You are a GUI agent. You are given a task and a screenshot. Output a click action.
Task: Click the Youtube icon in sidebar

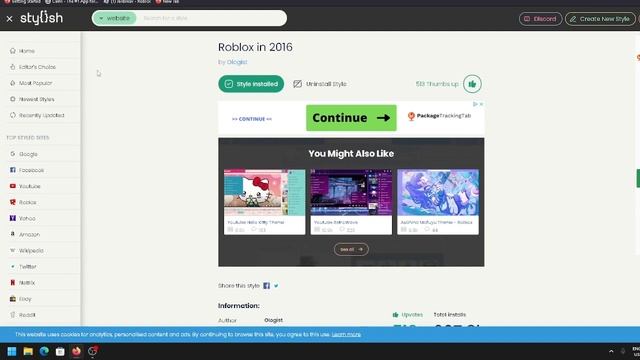click(x=13, y=186)
